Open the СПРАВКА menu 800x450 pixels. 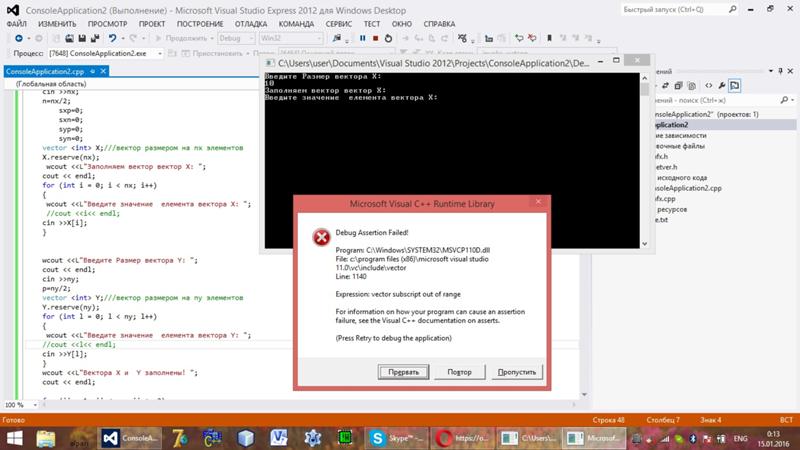coord(439,24)
